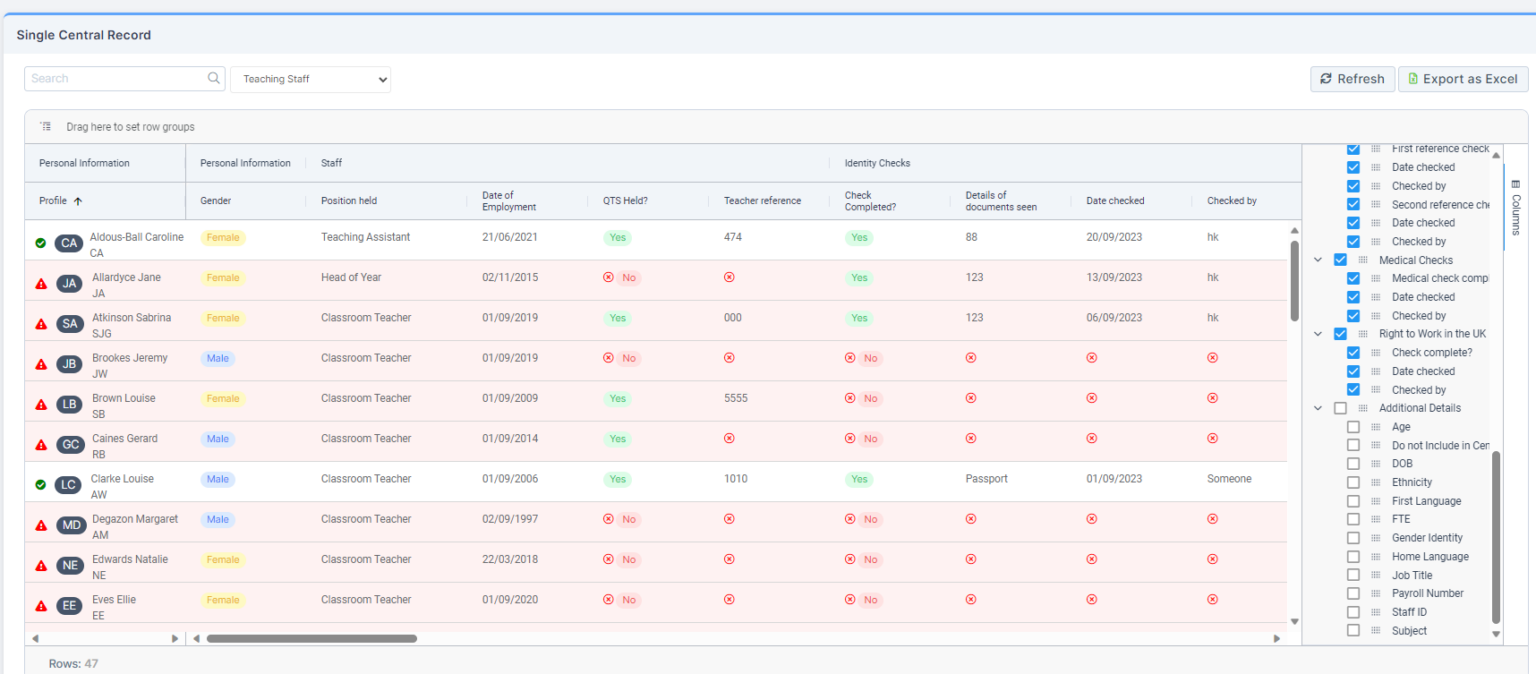Click the warning triangle on Brookes Jeremy's row
The image size is (1536, 674).
pyautogui.click(x=40, y=364)
